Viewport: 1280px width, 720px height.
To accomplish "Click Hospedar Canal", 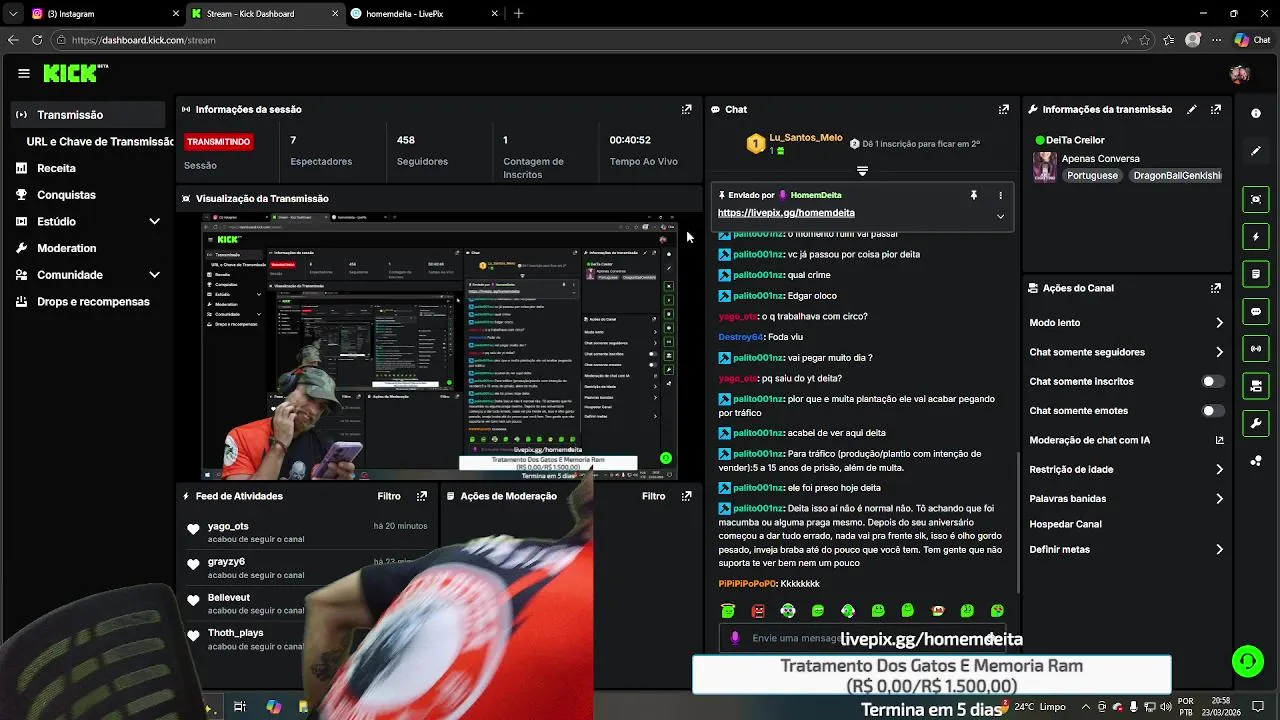I will coord(1065,524).
